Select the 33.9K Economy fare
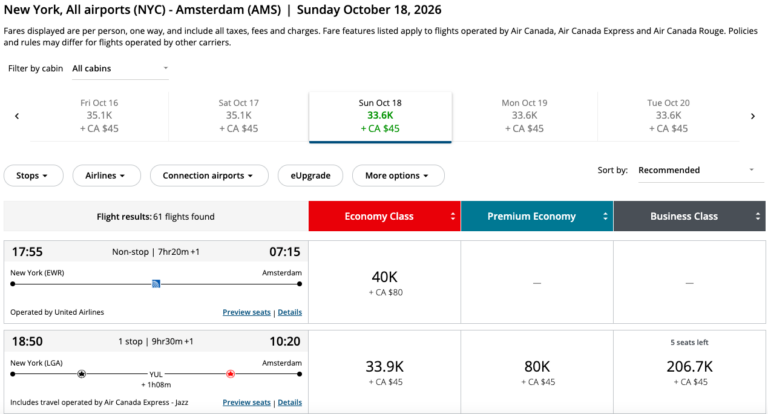Viewport: 768px width, 414px height. tap(384, 372)
